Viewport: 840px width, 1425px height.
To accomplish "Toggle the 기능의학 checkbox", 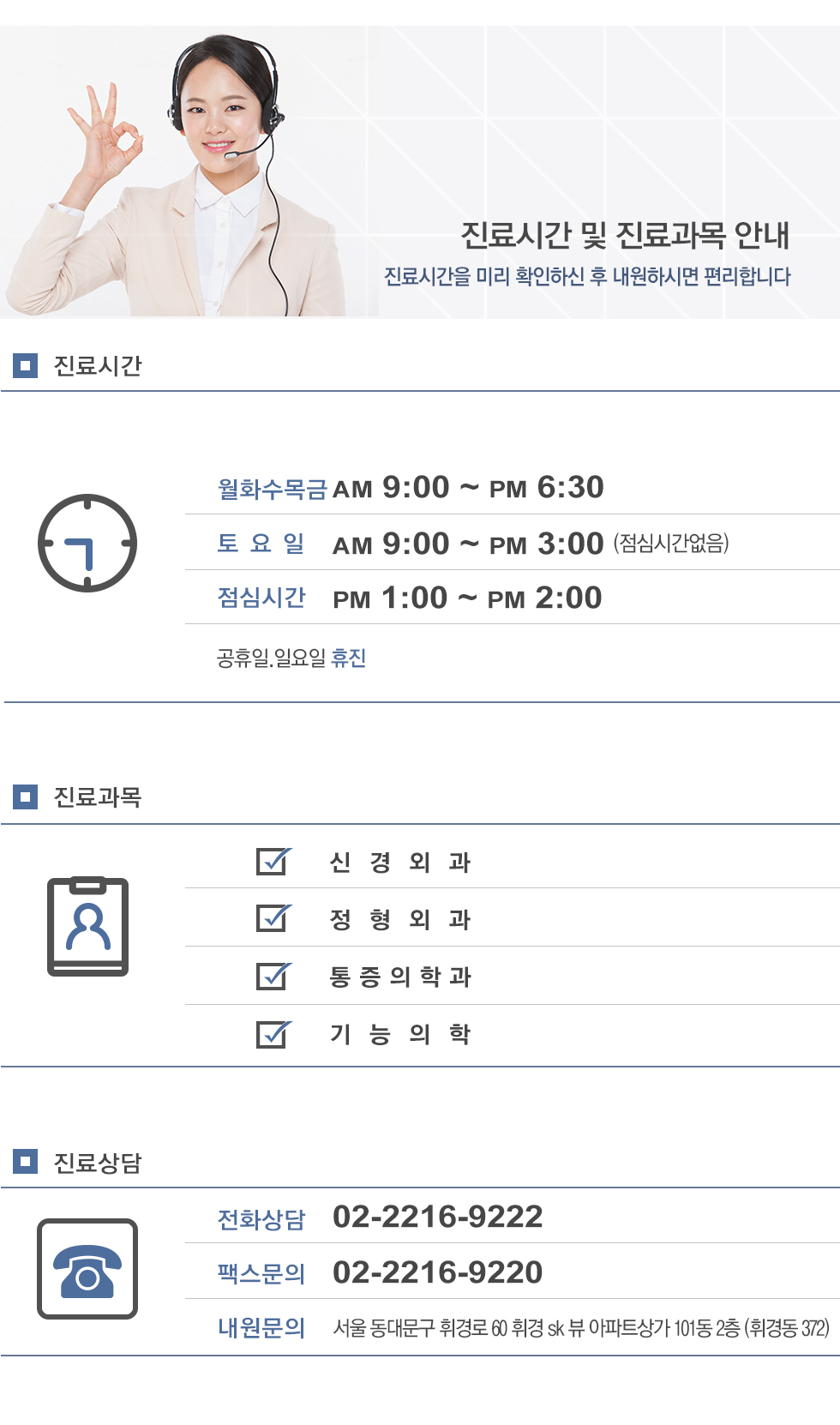I will pyautogui.click(x=273, y=1034).
